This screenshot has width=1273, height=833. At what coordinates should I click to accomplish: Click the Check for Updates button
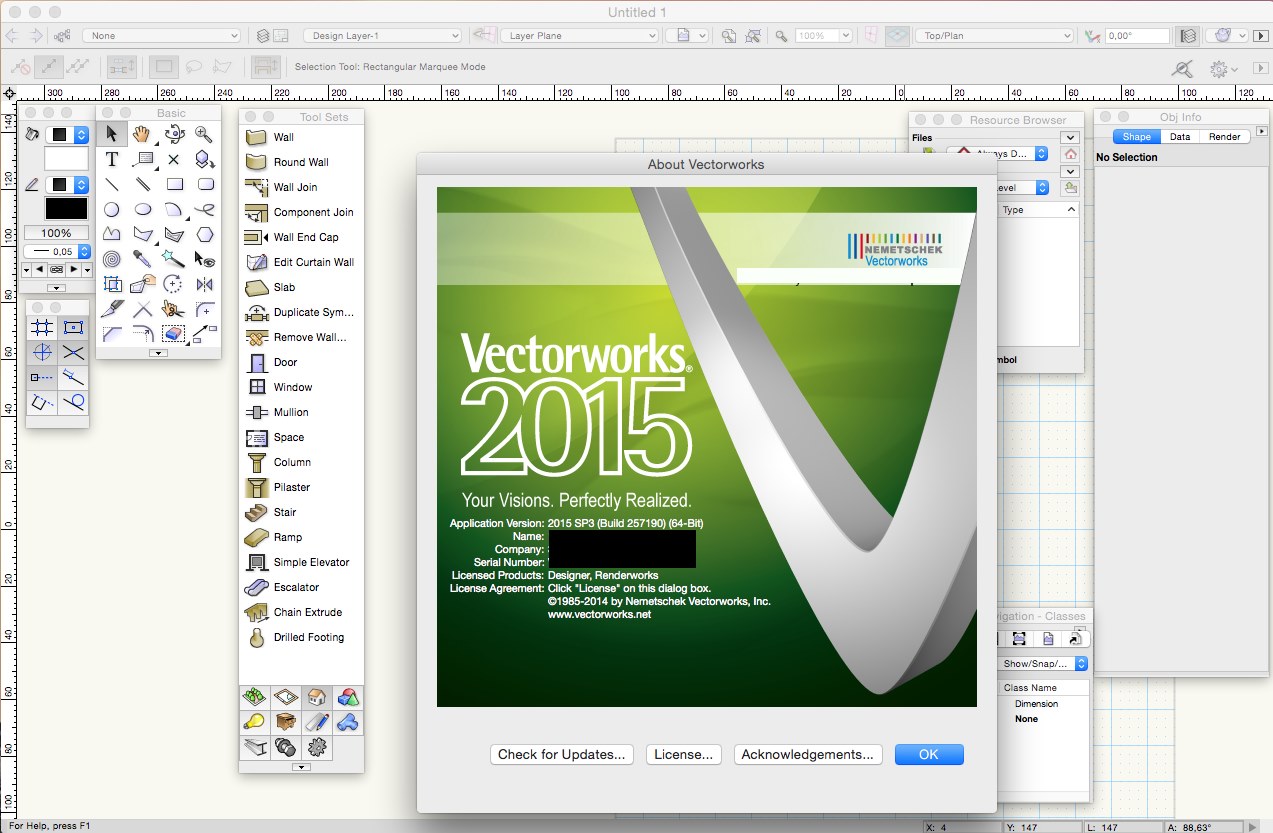tap(562, 754)
